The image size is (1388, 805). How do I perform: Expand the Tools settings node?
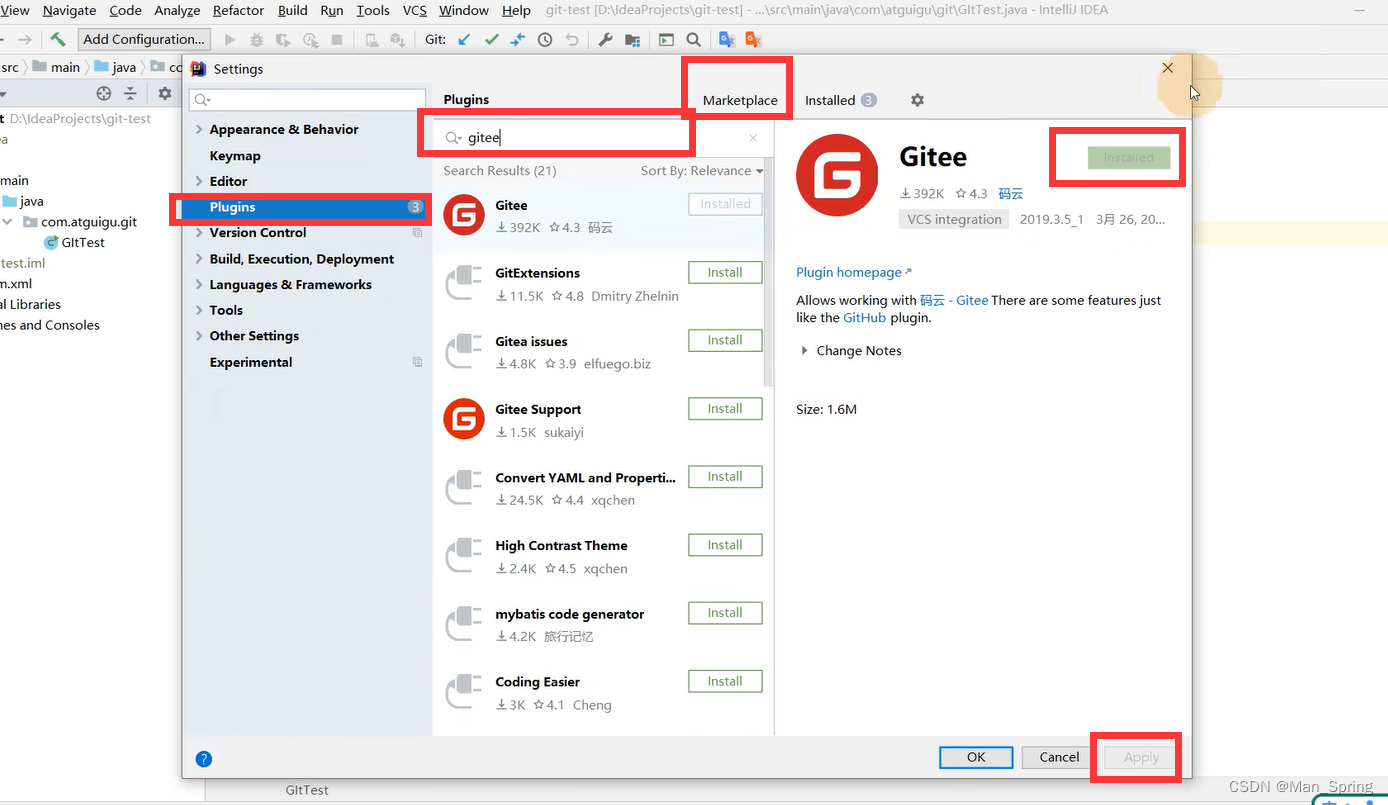click(x=199, y=310)
